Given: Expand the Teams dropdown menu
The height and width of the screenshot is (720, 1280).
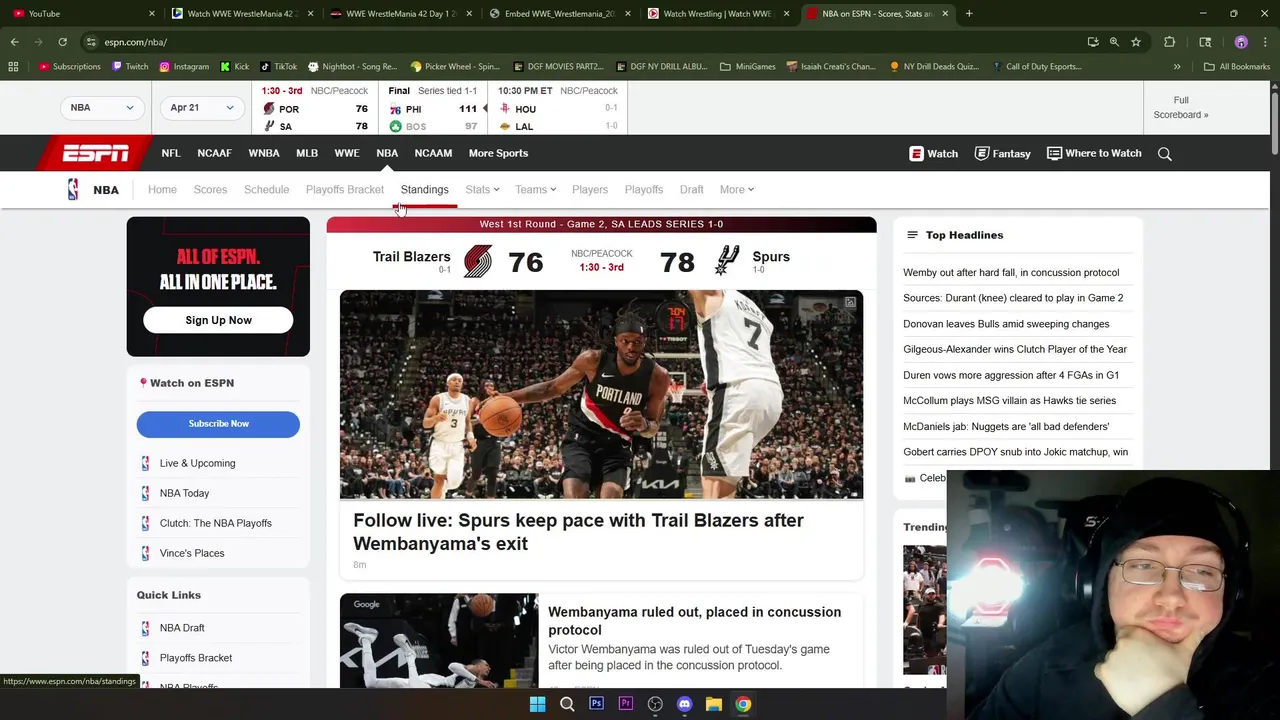Looking at the screenshot, I should coord(535,189).
